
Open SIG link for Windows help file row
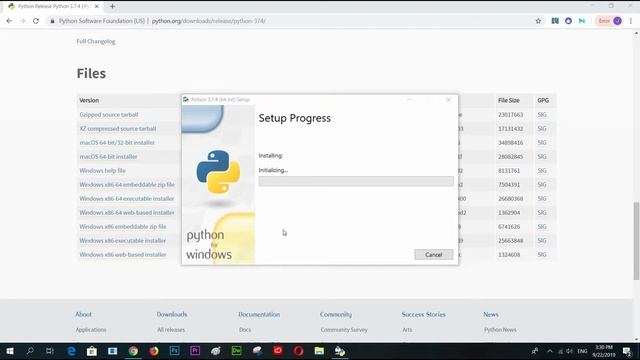[x=542, y=171]
